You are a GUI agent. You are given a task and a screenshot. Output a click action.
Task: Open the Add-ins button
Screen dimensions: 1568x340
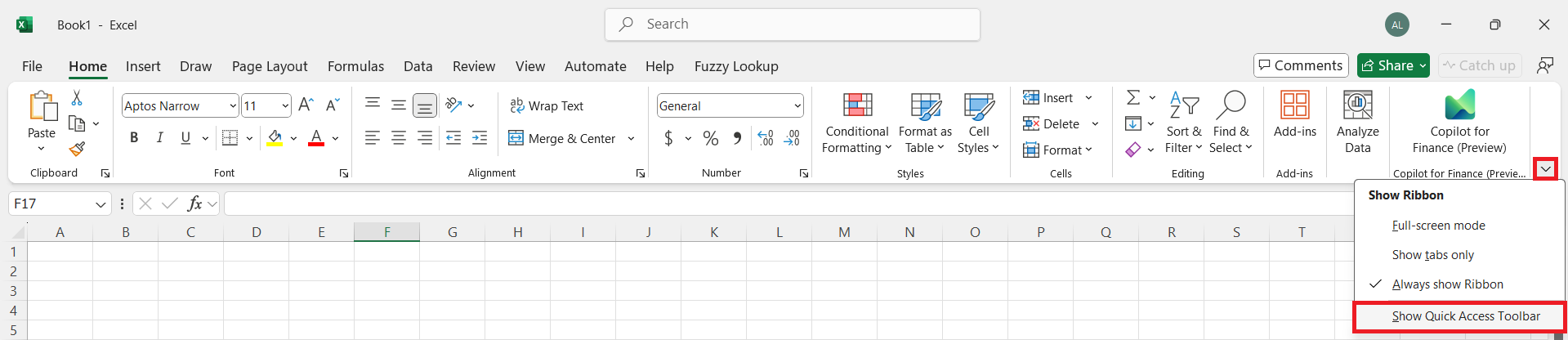coord(1295,114)
